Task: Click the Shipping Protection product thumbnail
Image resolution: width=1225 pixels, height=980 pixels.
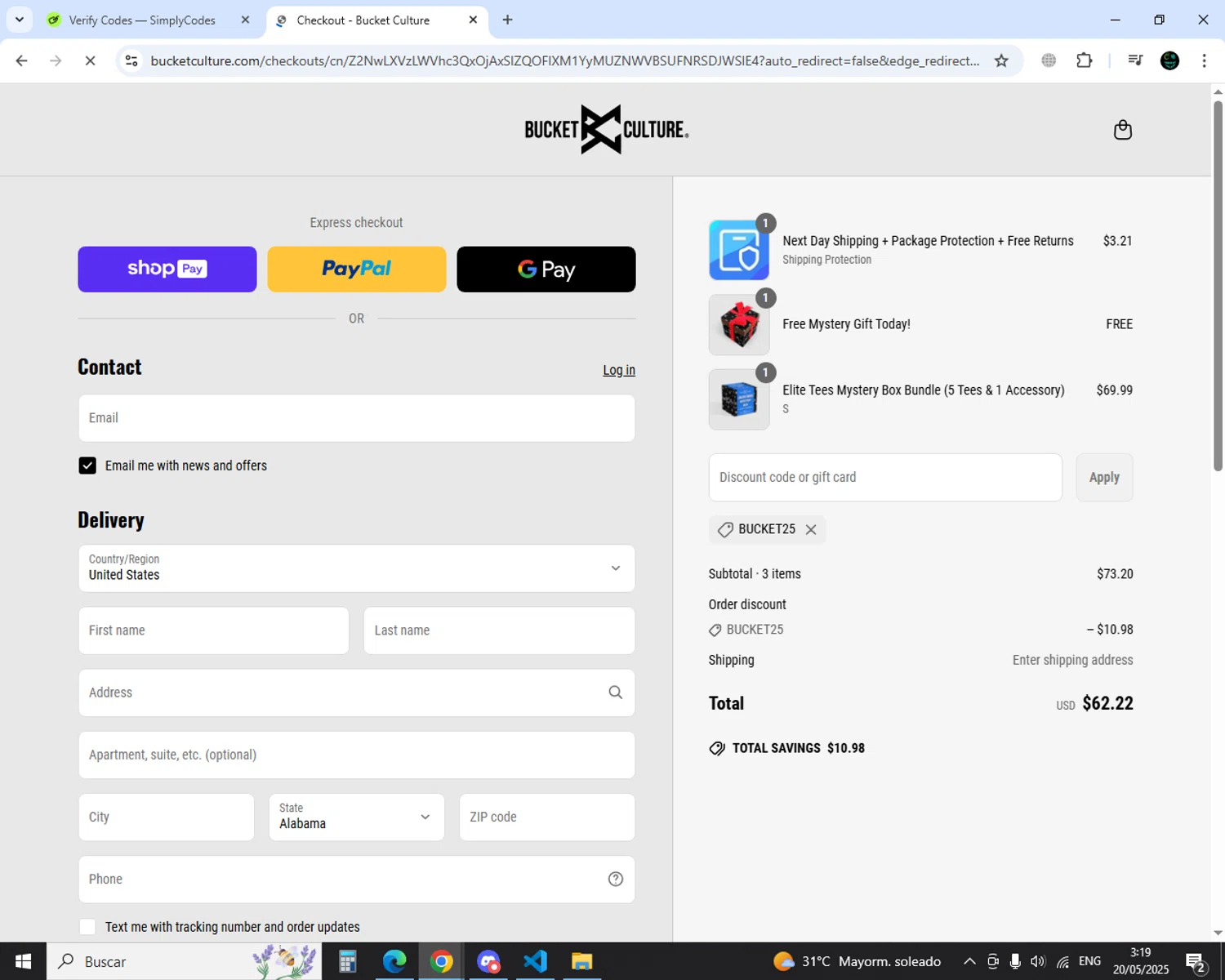Action: [x=739, y=250]
